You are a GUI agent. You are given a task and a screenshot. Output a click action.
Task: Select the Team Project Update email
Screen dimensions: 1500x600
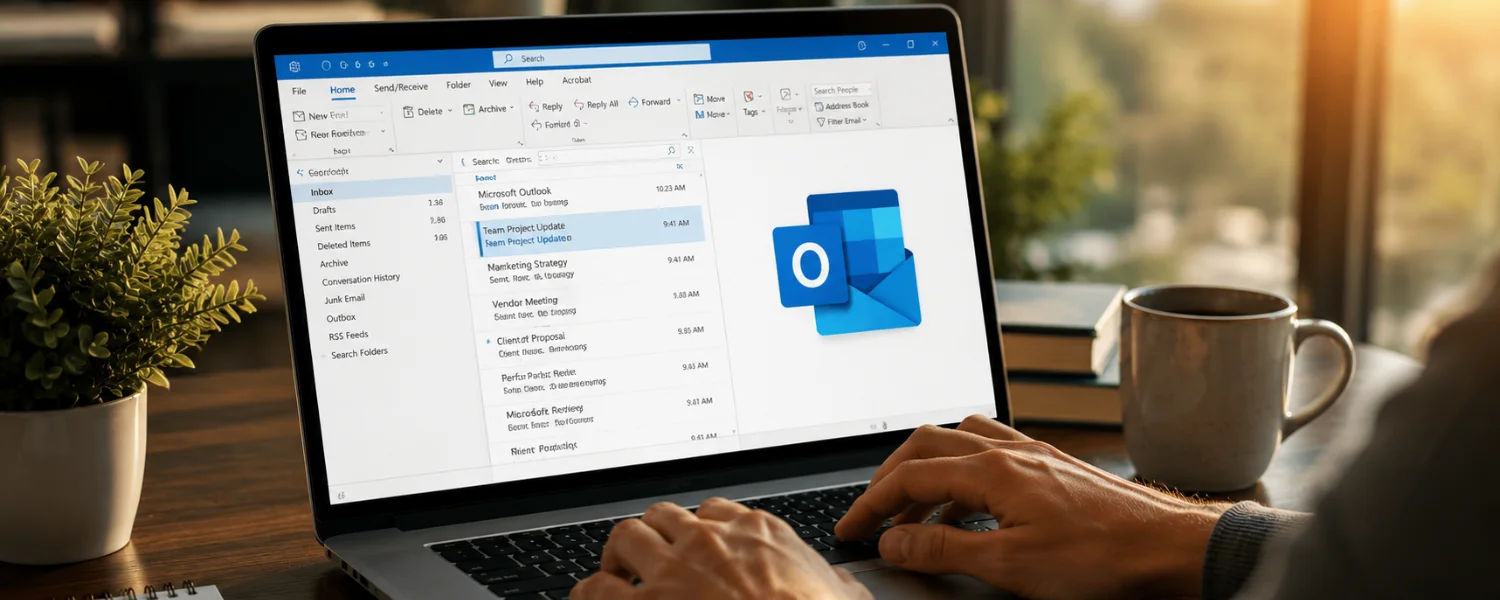(x=589, y=231)
